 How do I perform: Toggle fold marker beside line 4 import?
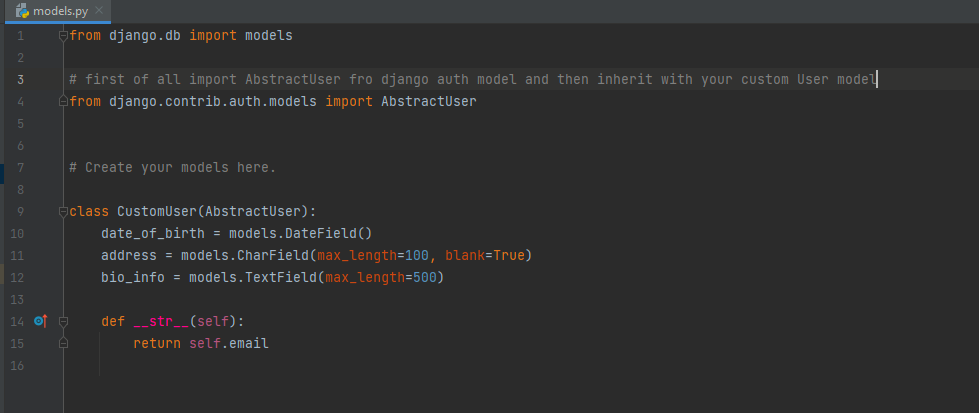[63, 101]
